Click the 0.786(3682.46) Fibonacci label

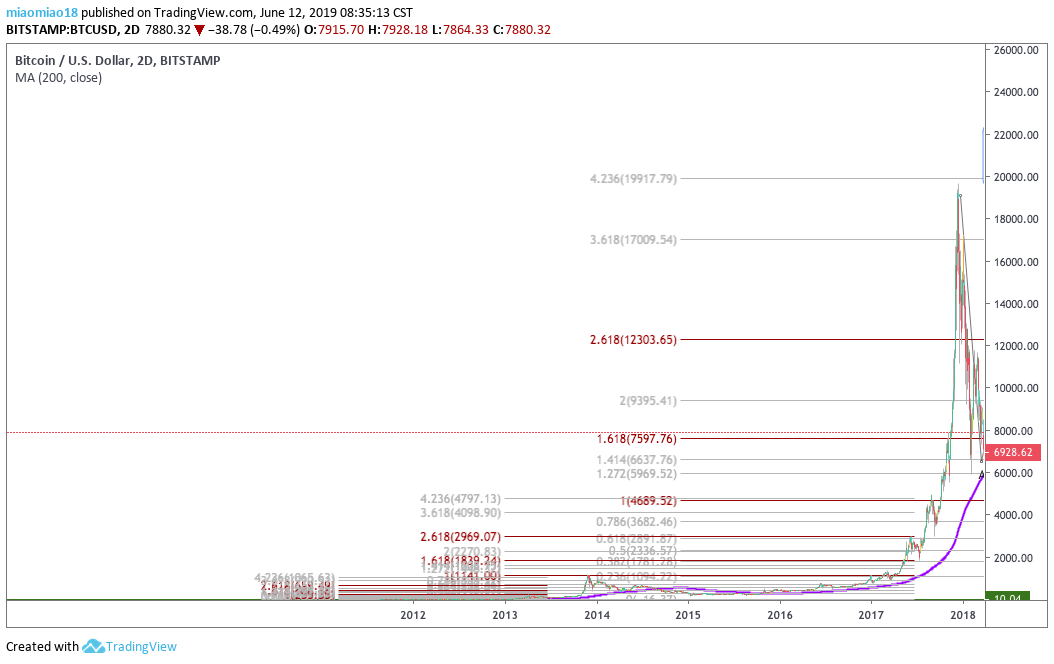coord(637,522)
